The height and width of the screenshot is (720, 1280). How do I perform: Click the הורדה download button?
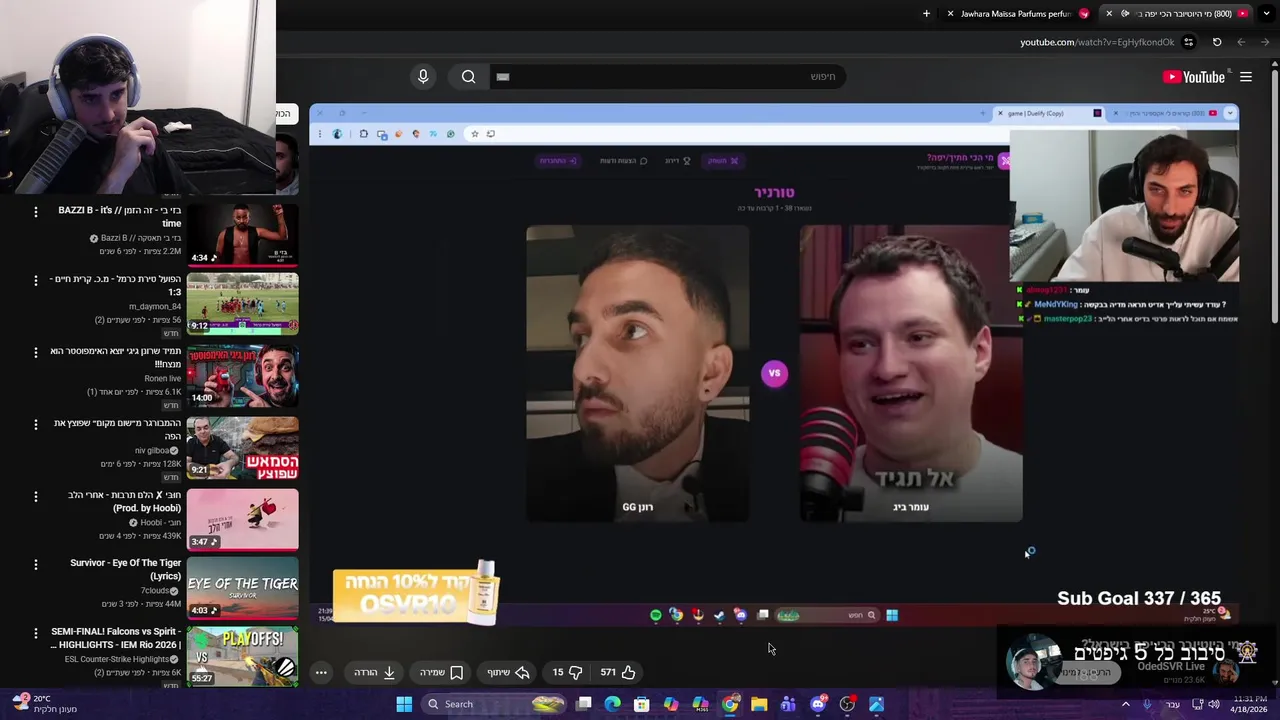pyautogui.click(x=375, y=672)
